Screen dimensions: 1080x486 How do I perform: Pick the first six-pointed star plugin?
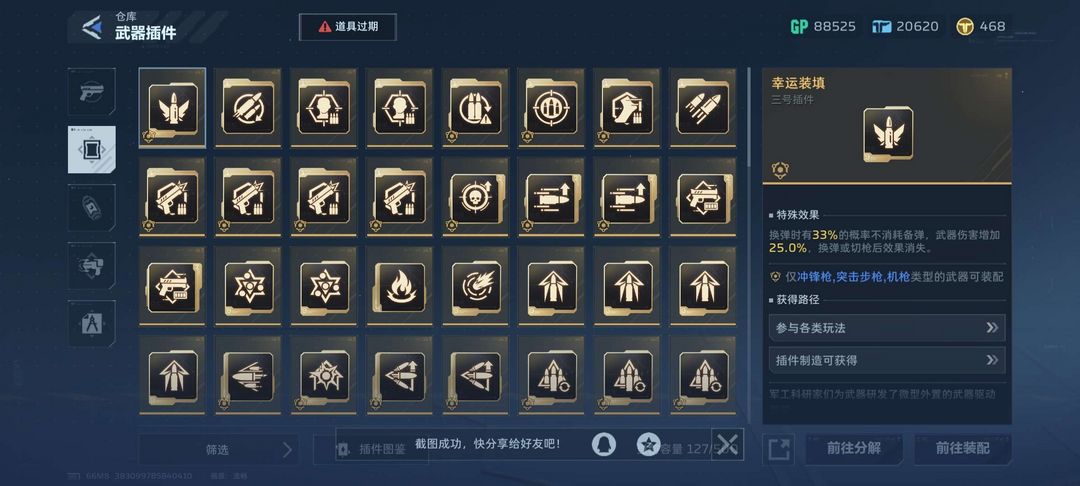(248, 285)
